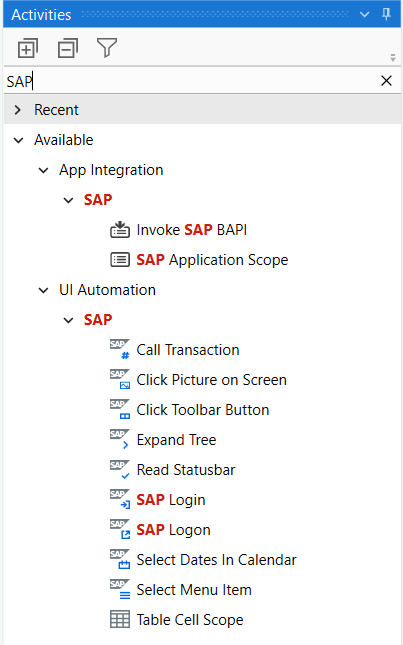Click the Table Cell Scope grid icon

[120, 619]
